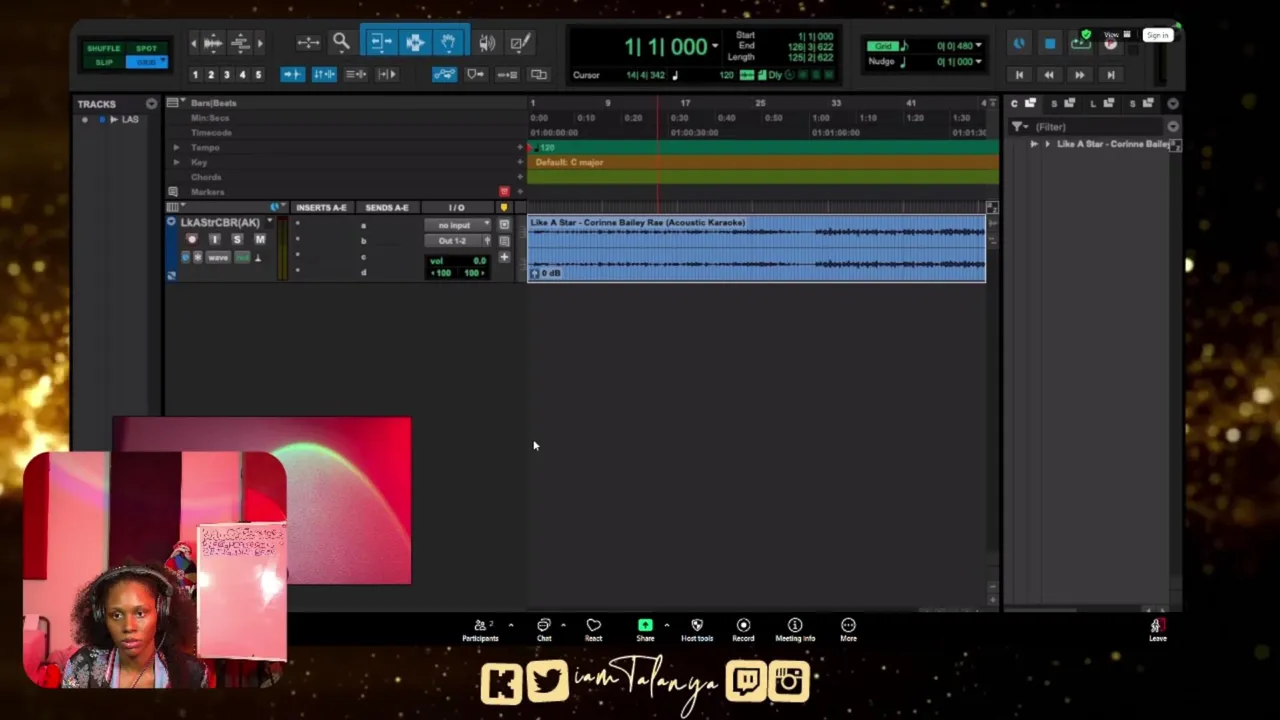
Task: Click the Return to Zero transport button
Action: [1018, 75]
